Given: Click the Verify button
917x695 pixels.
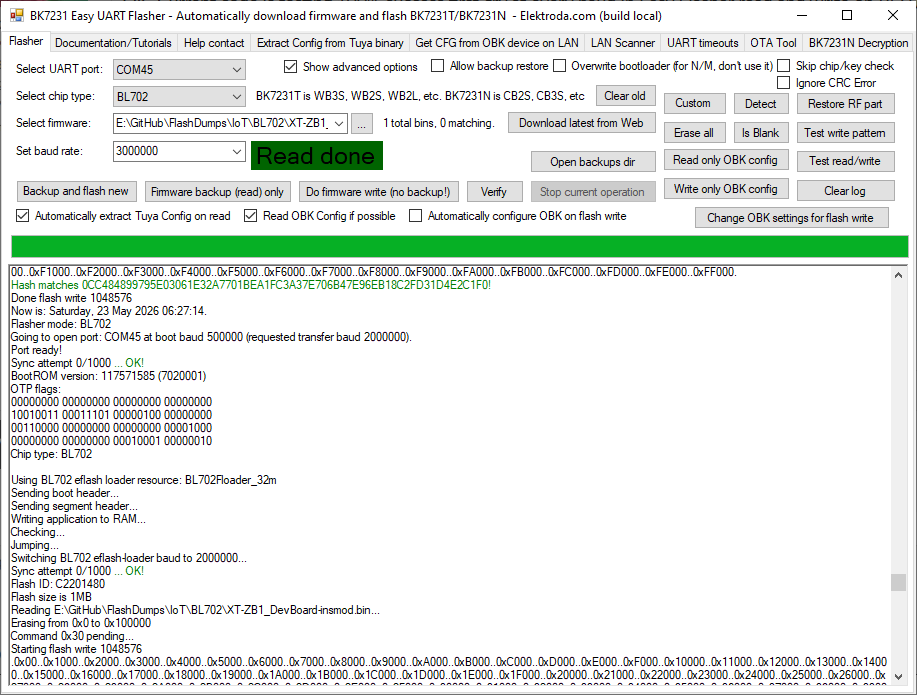Looking at the screenshot, I should click(x=494, y=192).
